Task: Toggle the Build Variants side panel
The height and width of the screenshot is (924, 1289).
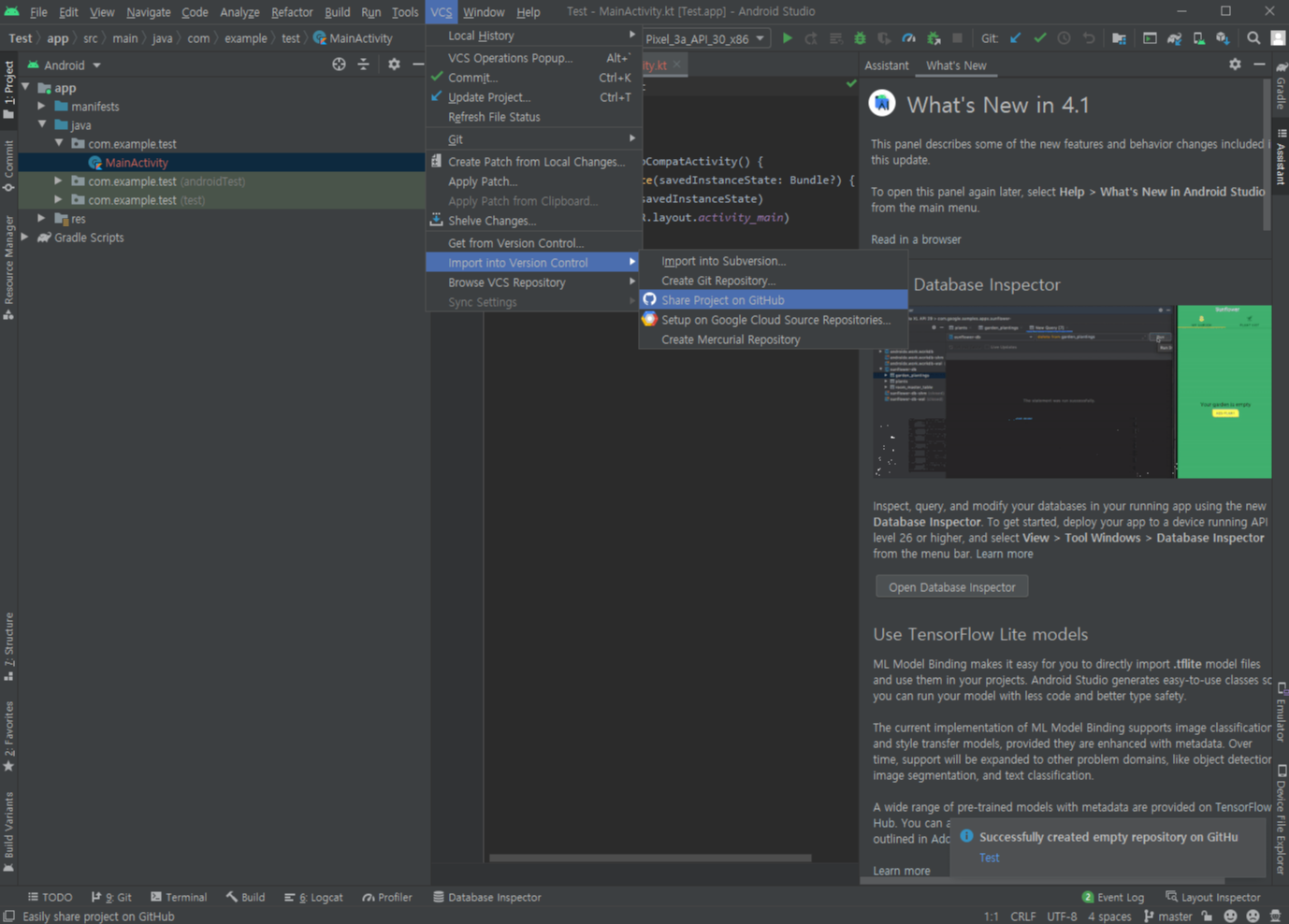Action: tap(8, 832)
